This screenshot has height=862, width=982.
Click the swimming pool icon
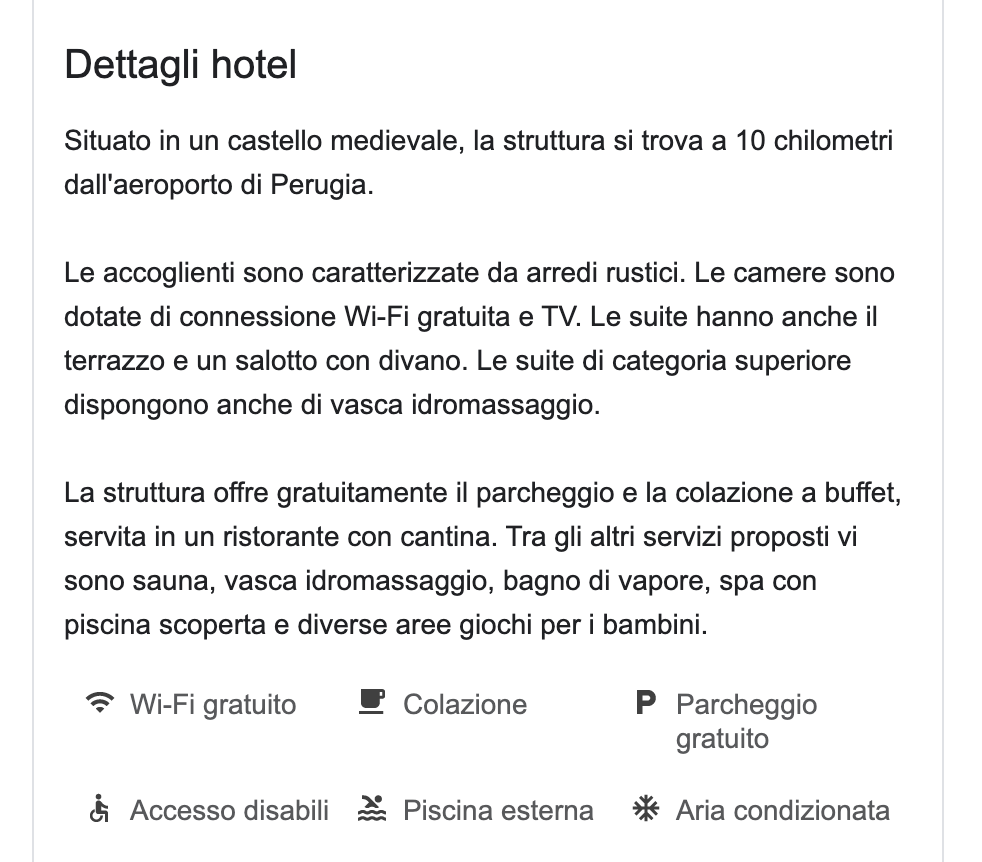click(x=372, y=809)
